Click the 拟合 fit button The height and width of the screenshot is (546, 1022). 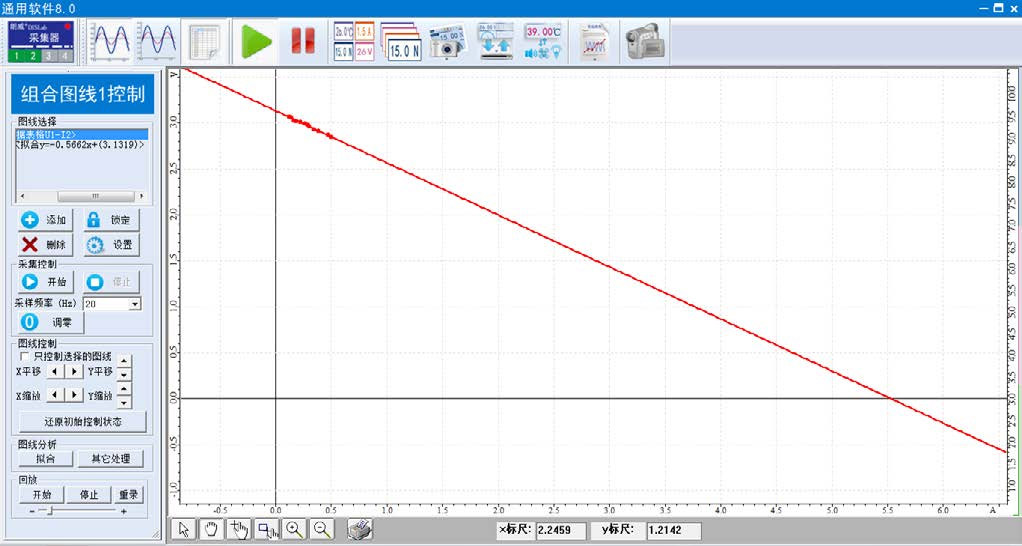click(45, 459)
